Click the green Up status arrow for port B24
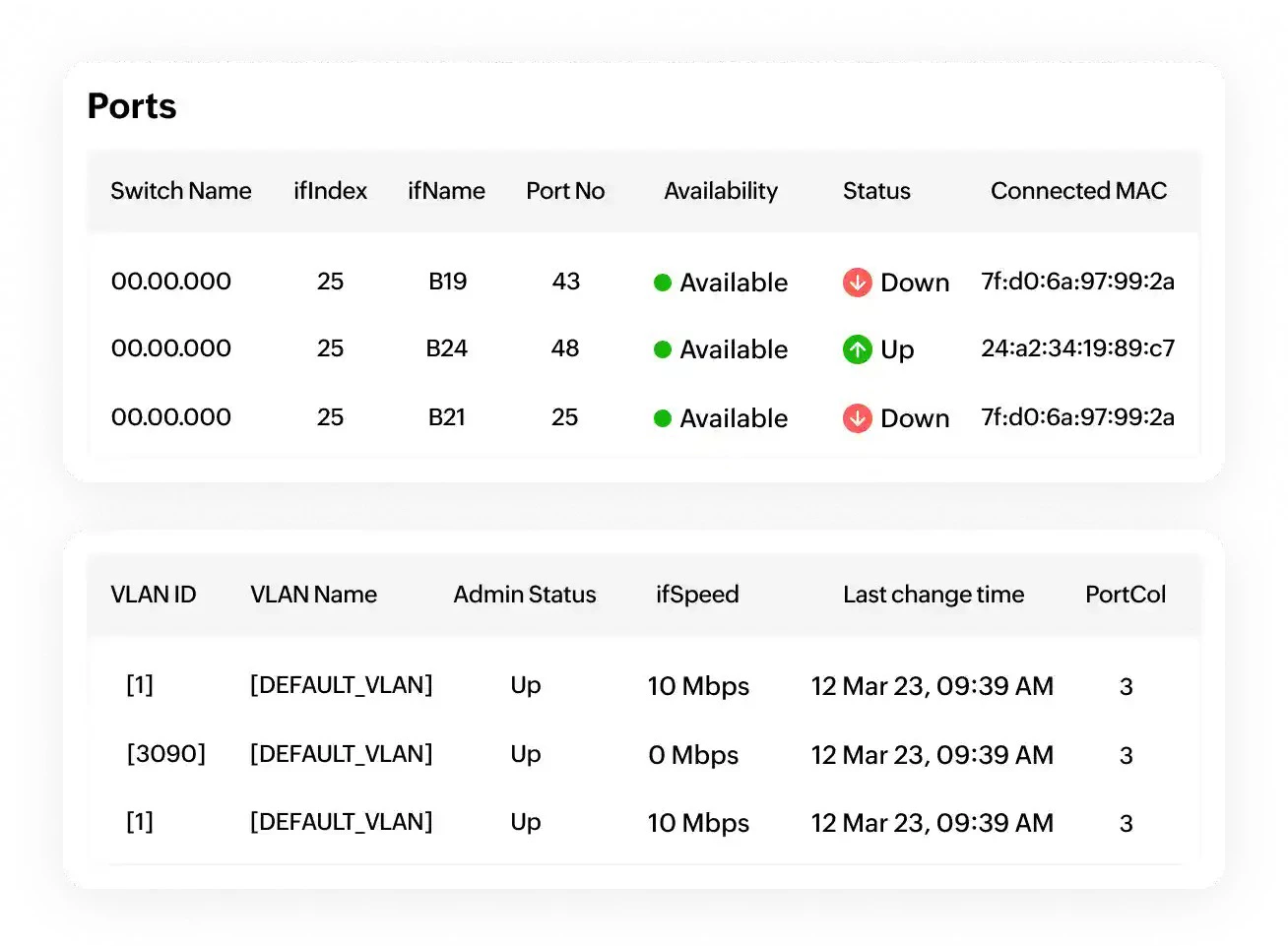Screen dimensions: 1288x946 pos(859,349)
